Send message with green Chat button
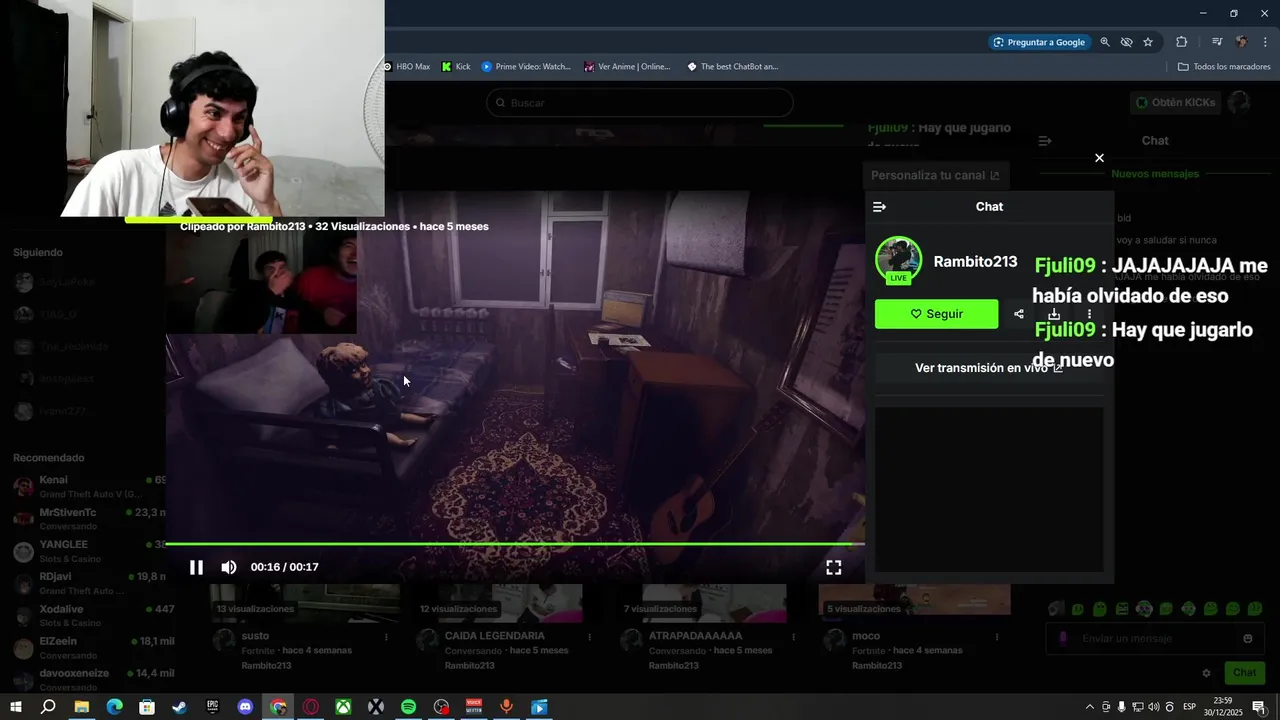1280x720 pixels. (1244, 673)
